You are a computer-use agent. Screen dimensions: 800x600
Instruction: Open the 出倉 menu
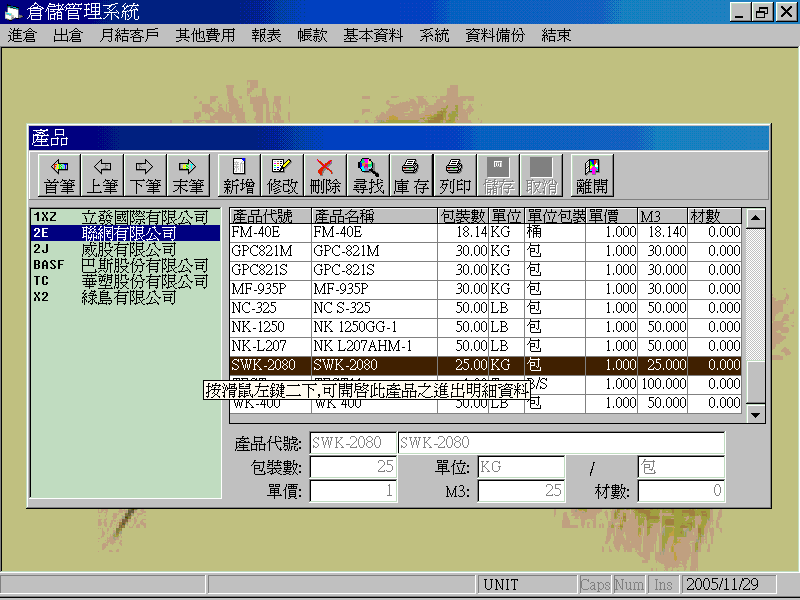pyautogui.click(x=67, y=35)
